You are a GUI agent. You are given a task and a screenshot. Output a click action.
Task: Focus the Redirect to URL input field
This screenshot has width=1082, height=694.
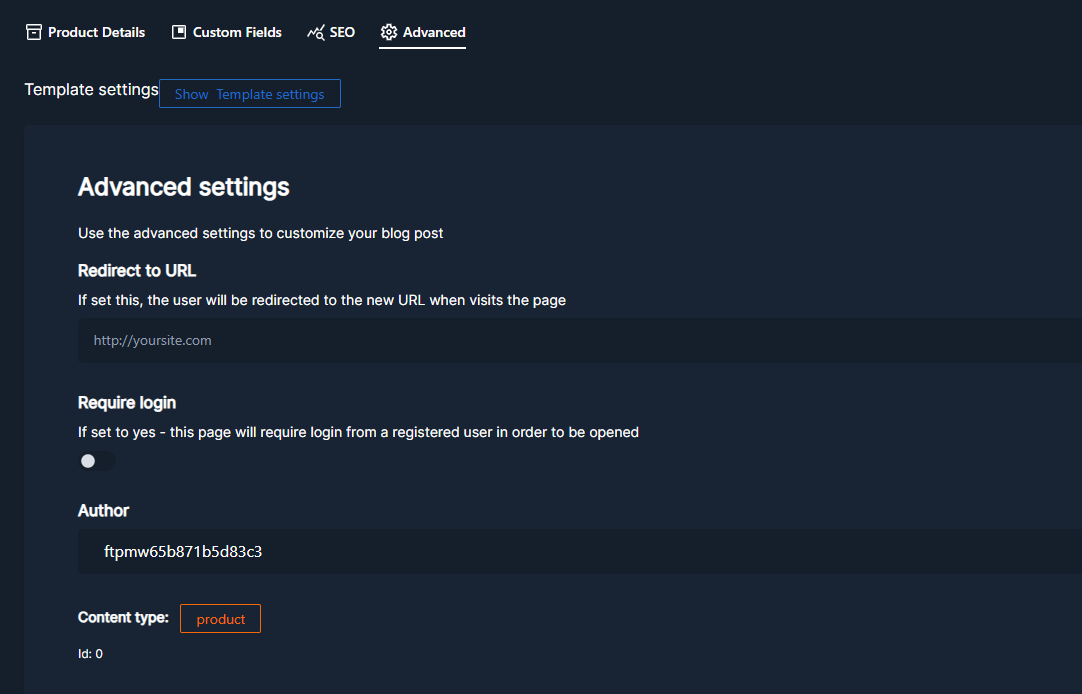(x=580, y=340)
